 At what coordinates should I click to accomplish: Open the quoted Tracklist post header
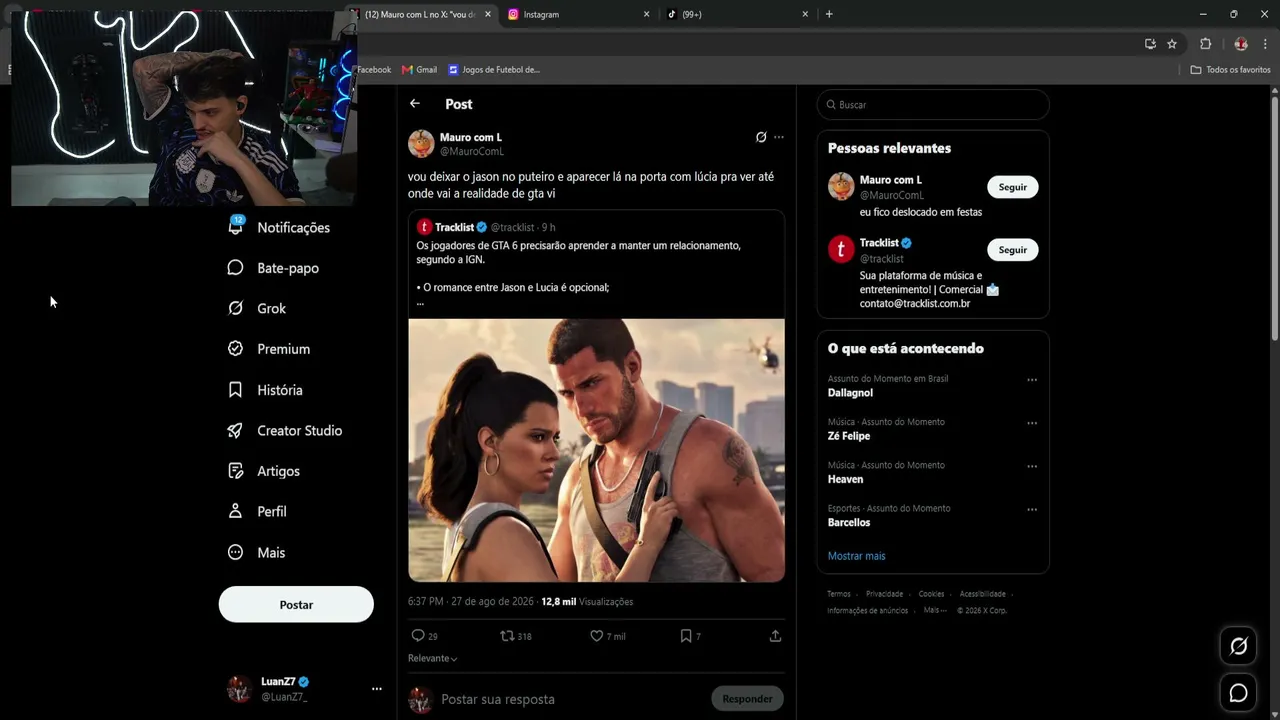[486, 227]
